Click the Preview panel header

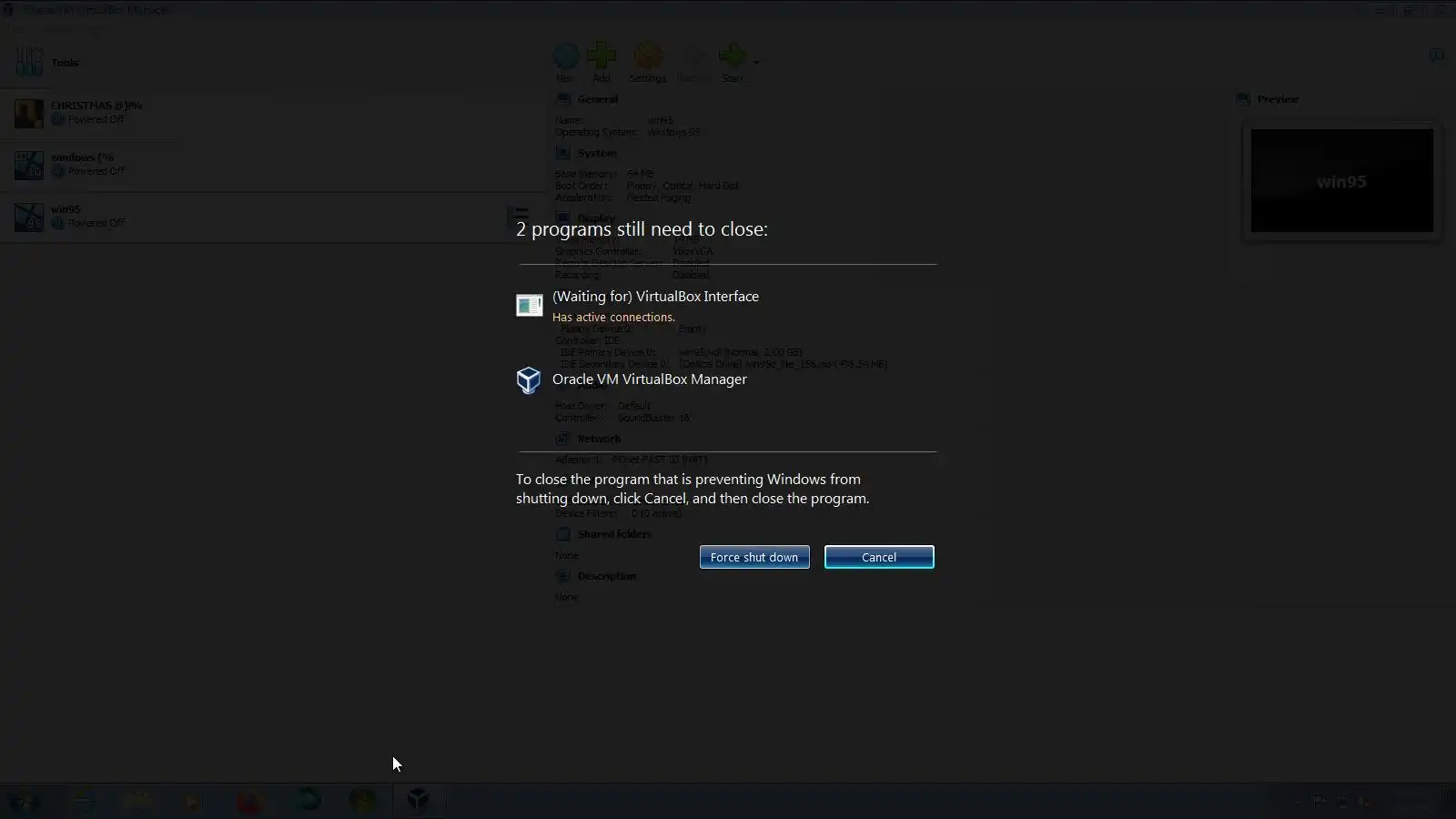pyautogui.click(x=1278, y=99)
